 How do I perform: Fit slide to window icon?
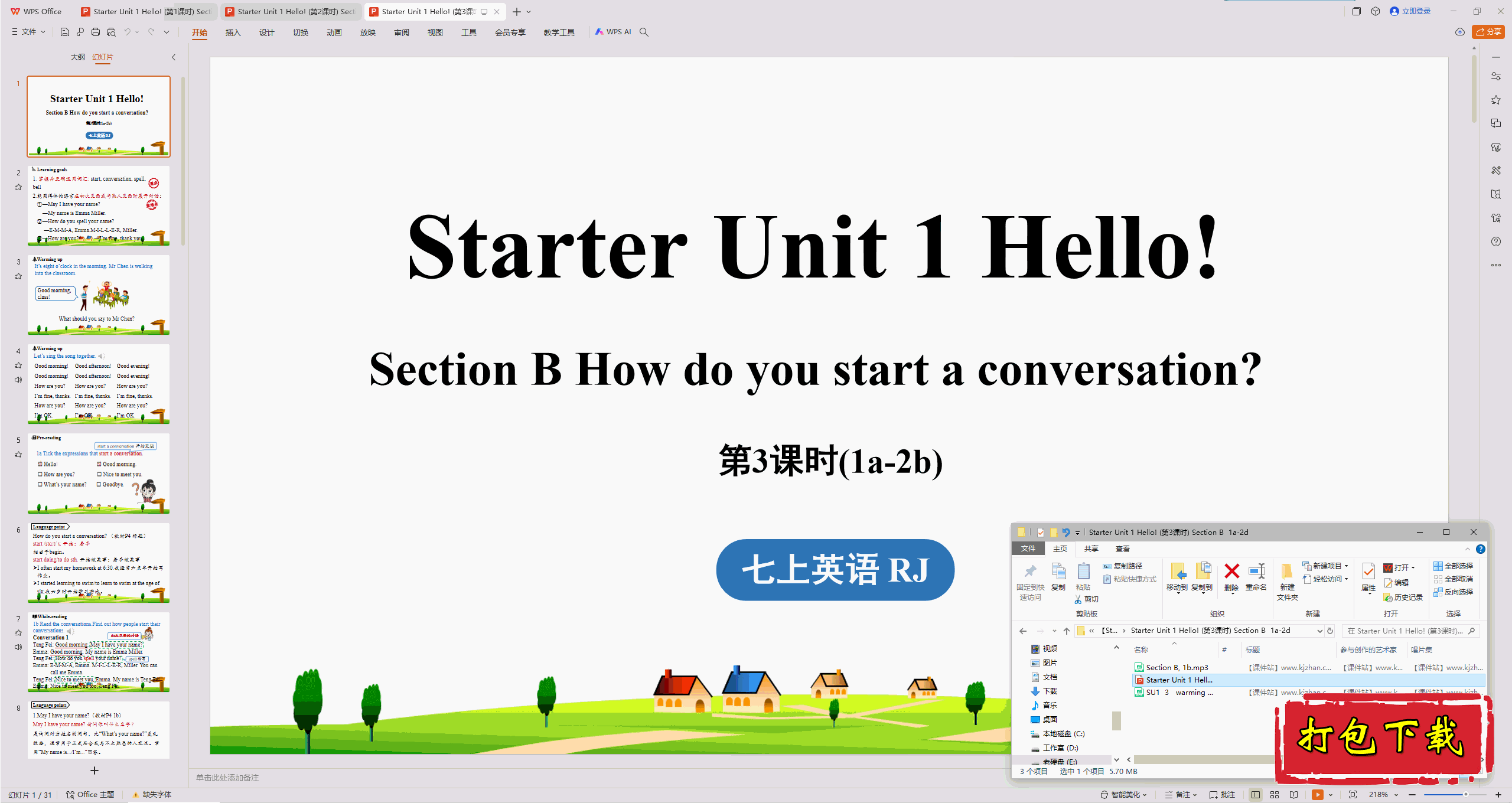(x=1353, y=795)
